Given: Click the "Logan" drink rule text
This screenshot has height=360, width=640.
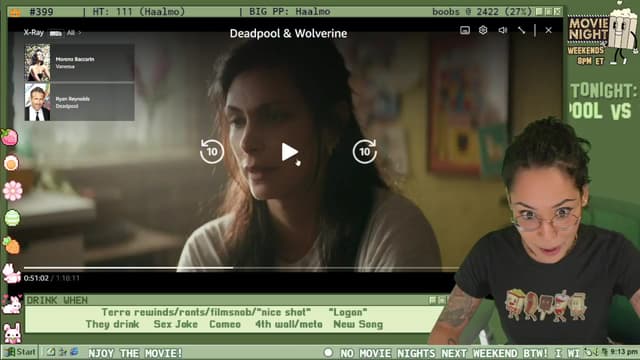Looking at the screenshot, I should coord(348,312).
